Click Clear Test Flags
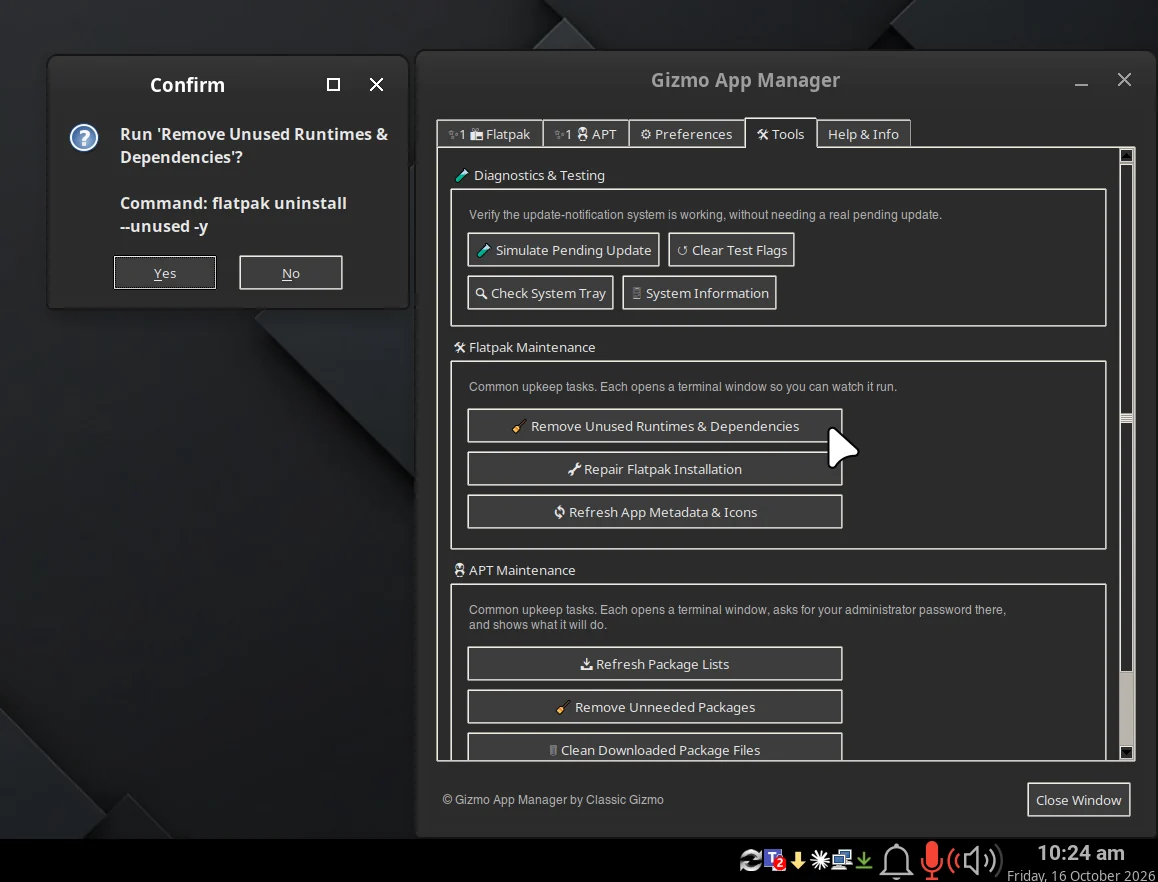 731,250
